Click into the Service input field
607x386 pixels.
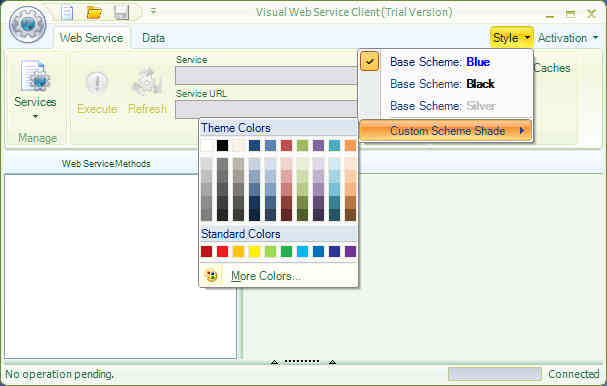click(x=266, y=75)
